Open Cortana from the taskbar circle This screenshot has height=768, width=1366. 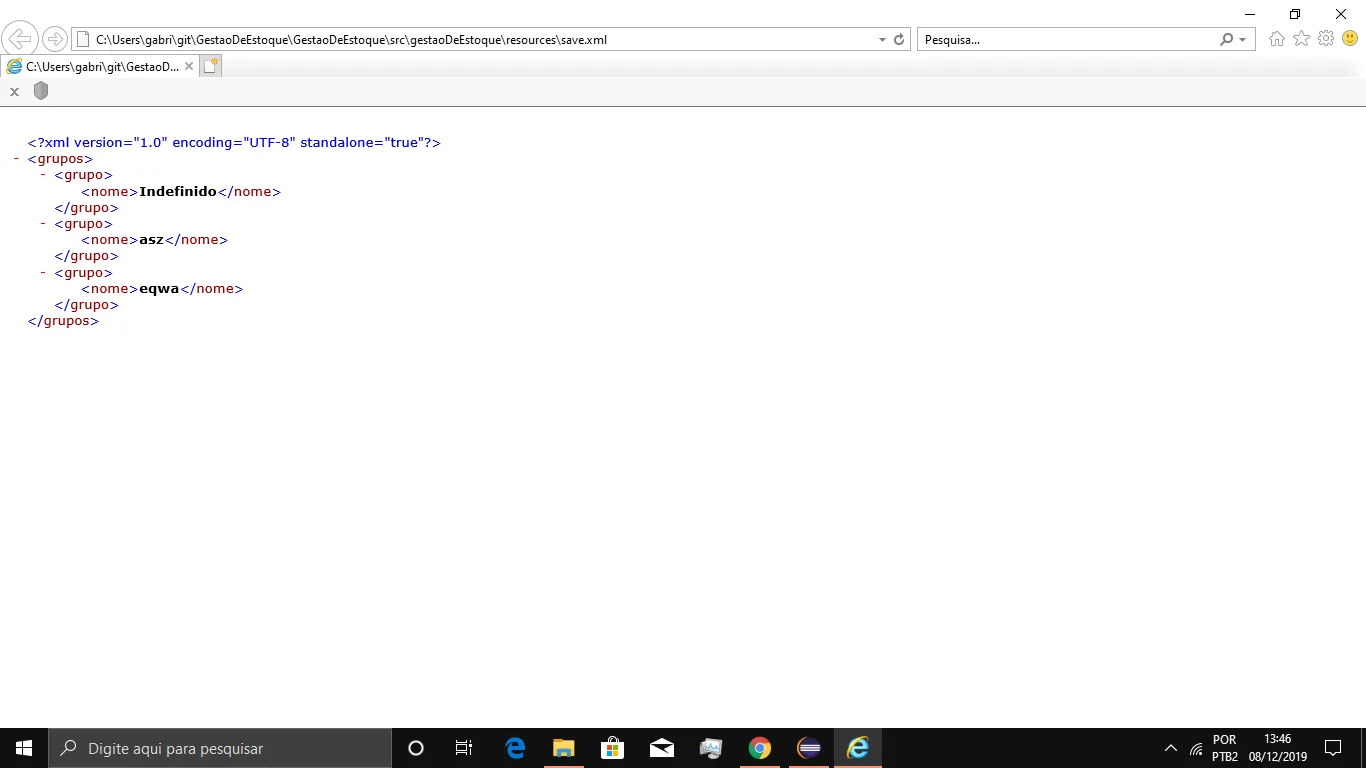416,748
